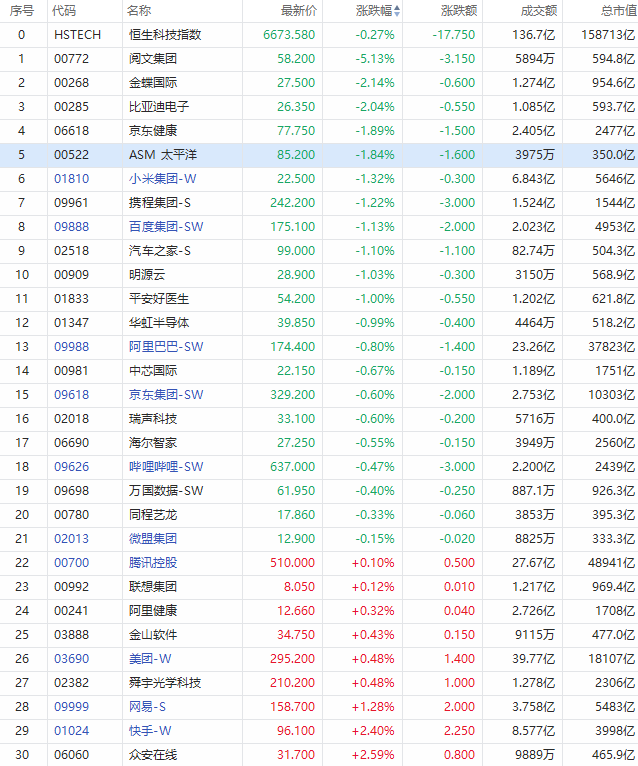
Task: Open stock code link 09626
Action: [x=72, y=467]
